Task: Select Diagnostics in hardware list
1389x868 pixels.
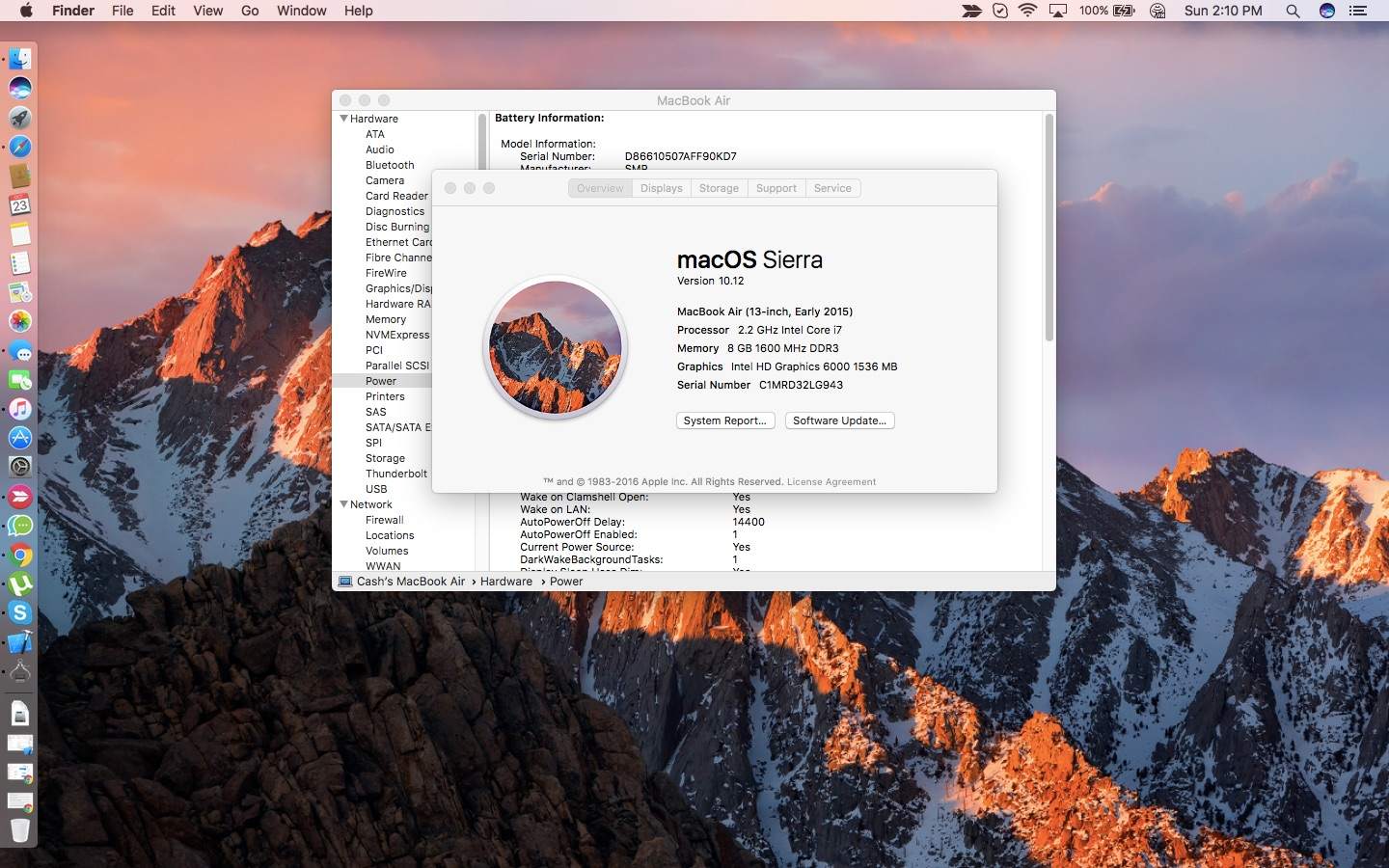Action: tap(395, 211)
